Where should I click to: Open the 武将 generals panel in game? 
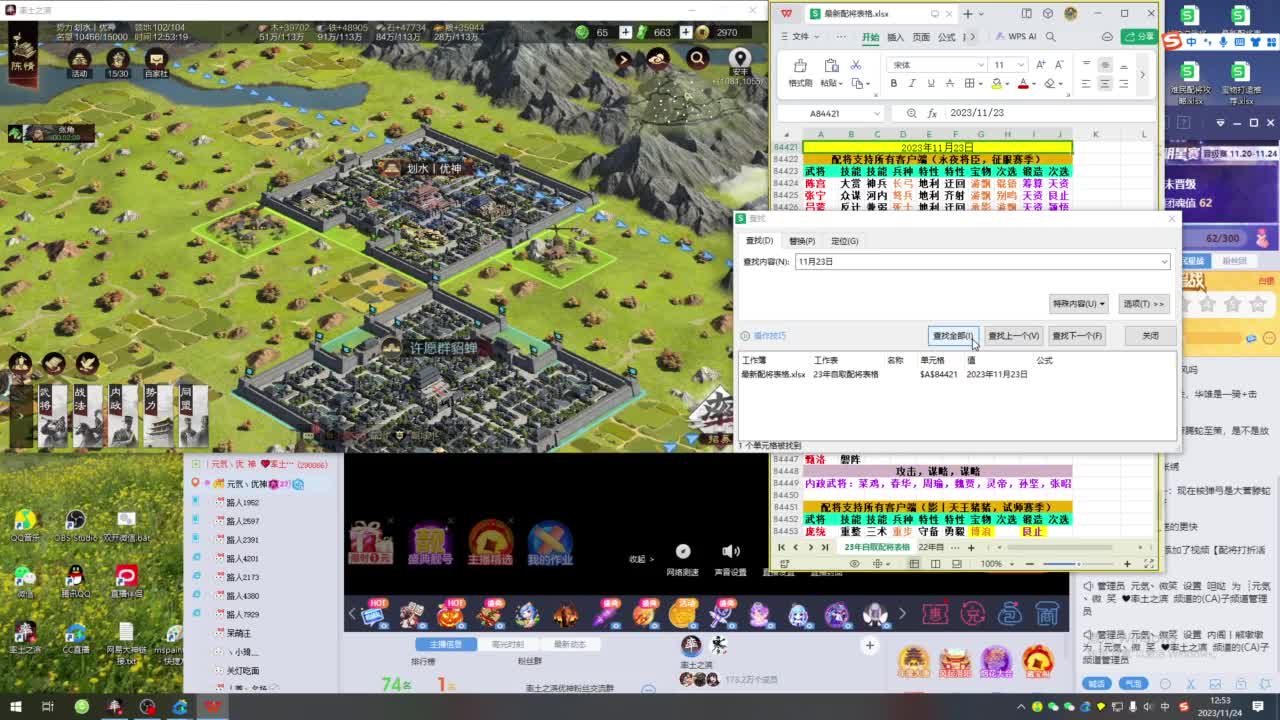[52, 415]
